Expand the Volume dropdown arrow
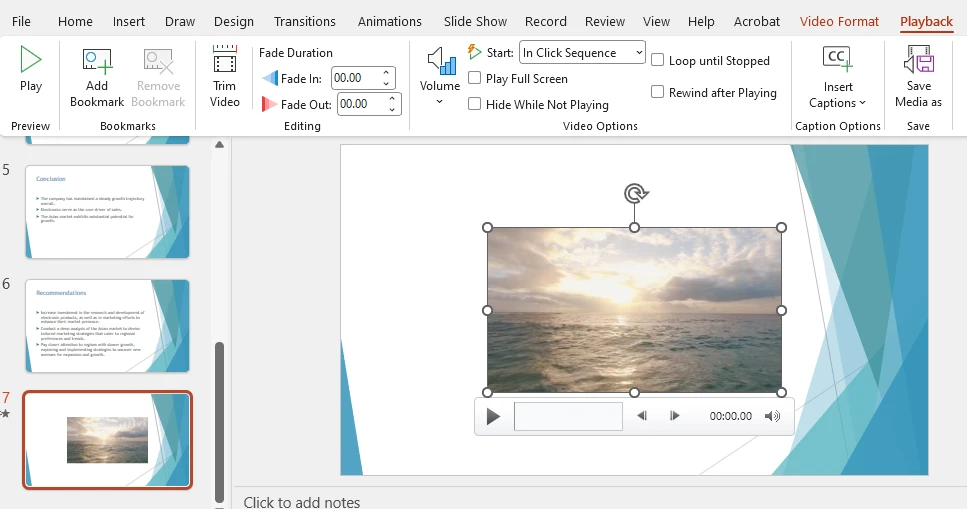The image size is (967, 509). [x=440, y=102]
